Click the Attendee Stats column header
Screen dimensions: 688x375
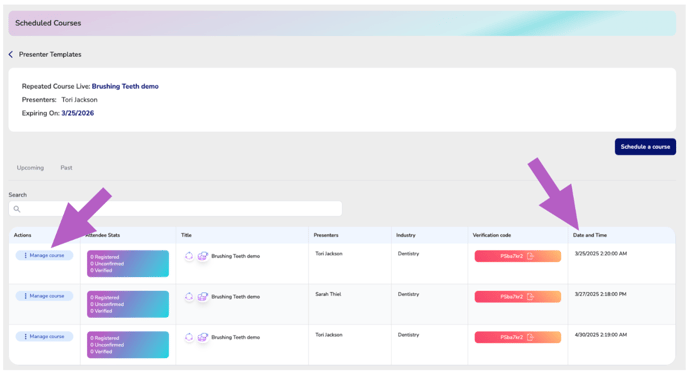(103, 235)
